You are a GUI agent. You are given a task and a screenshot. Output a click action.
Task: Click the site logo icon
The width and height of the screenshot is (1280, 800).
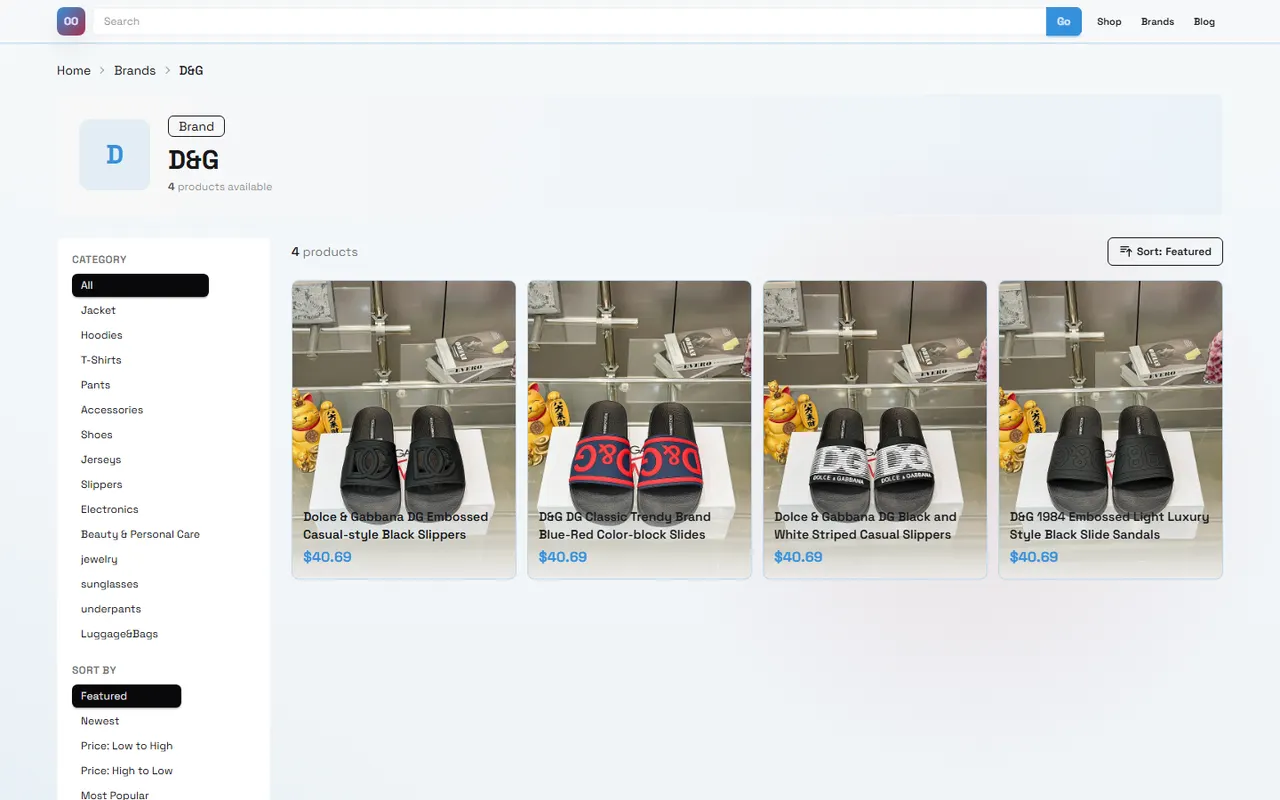(x=71, y=21)
